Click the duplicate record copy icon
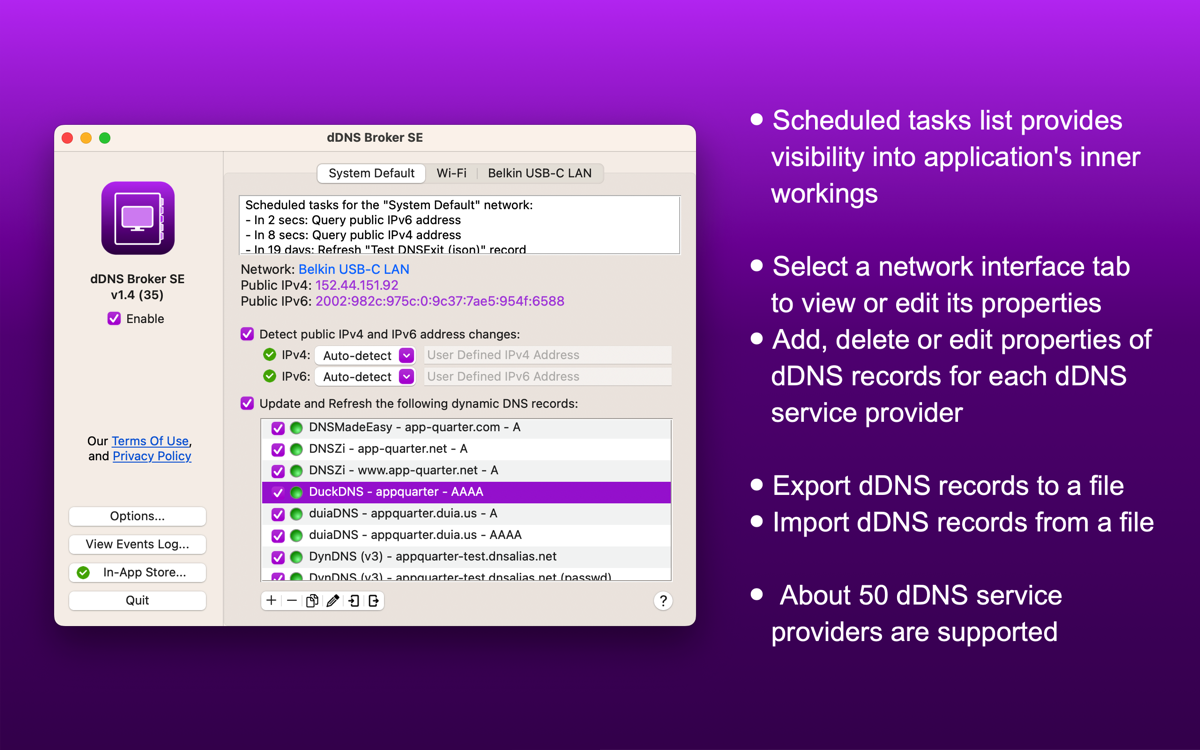Viewport: 1200px width, 750px height. (x=312, y=601)
